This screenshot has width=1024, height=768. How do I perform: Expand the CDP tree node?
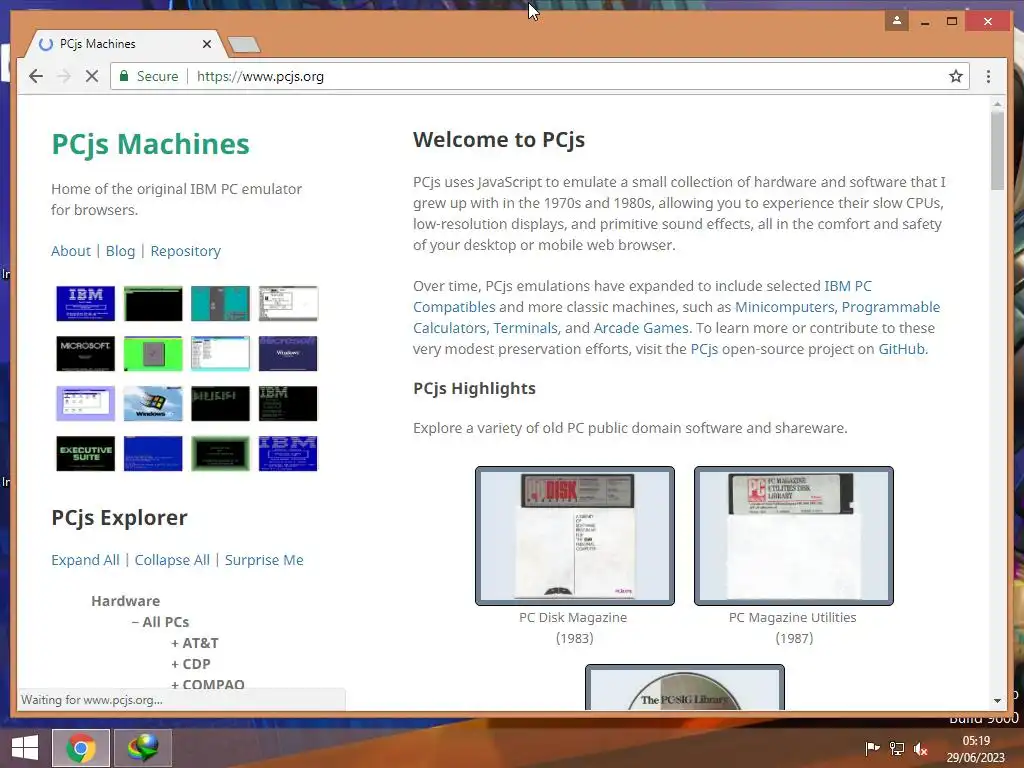click(x=191, y=664)
